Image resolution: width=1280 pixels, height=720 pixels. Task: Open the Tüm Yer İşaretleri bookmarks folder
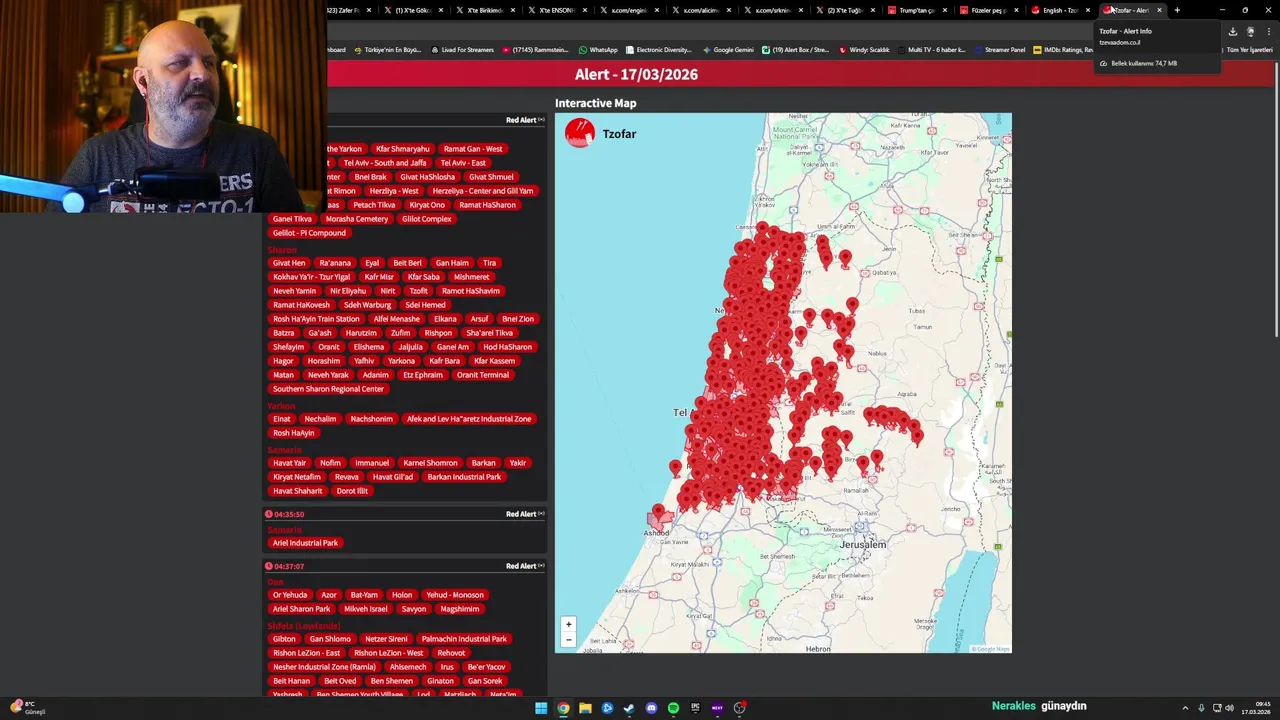[1249, 49]
